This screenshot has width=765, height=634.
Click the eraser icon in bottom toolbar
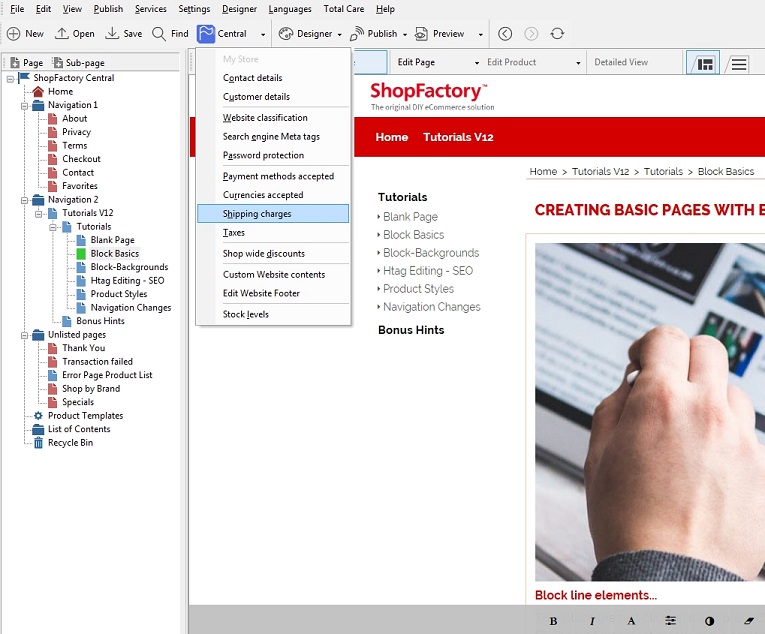(x=749, y=621)
